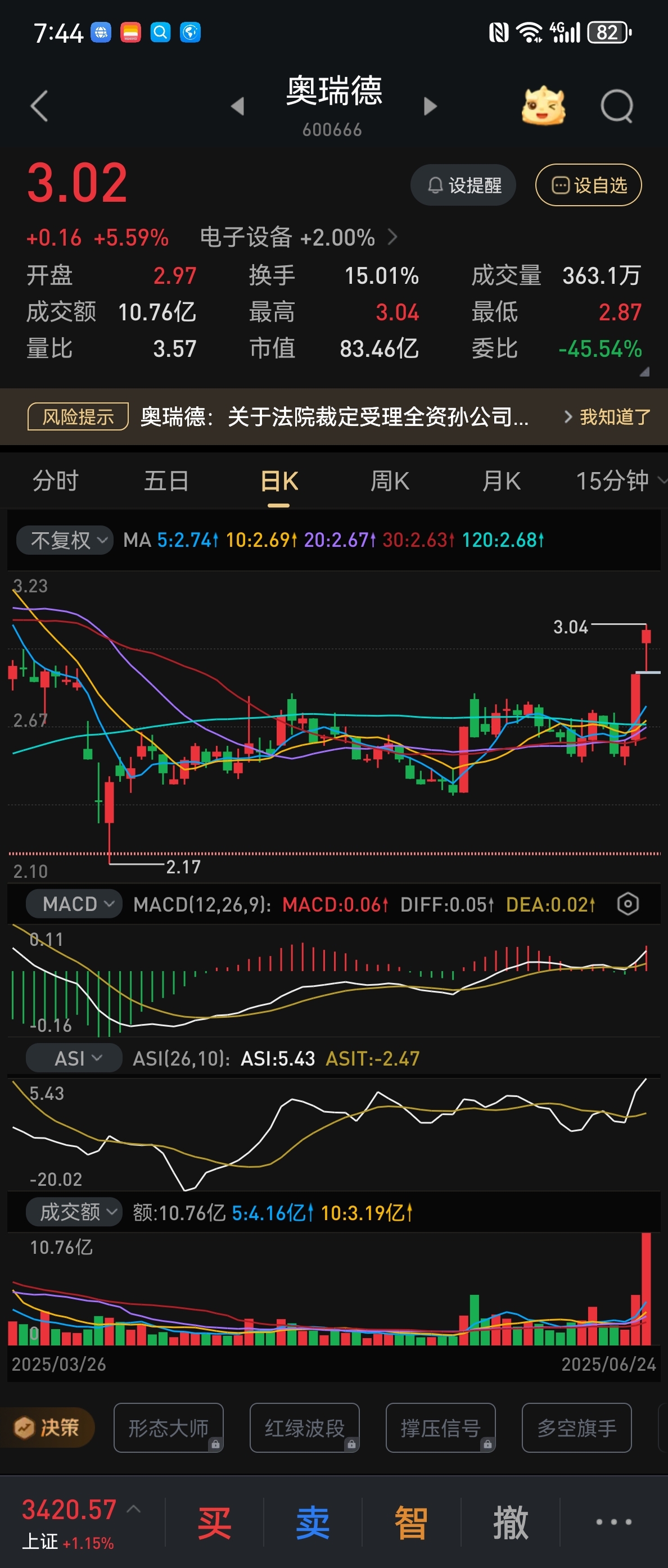Open the ASI indicator dropdown
668x1568 pixels.
point(74,1058)
